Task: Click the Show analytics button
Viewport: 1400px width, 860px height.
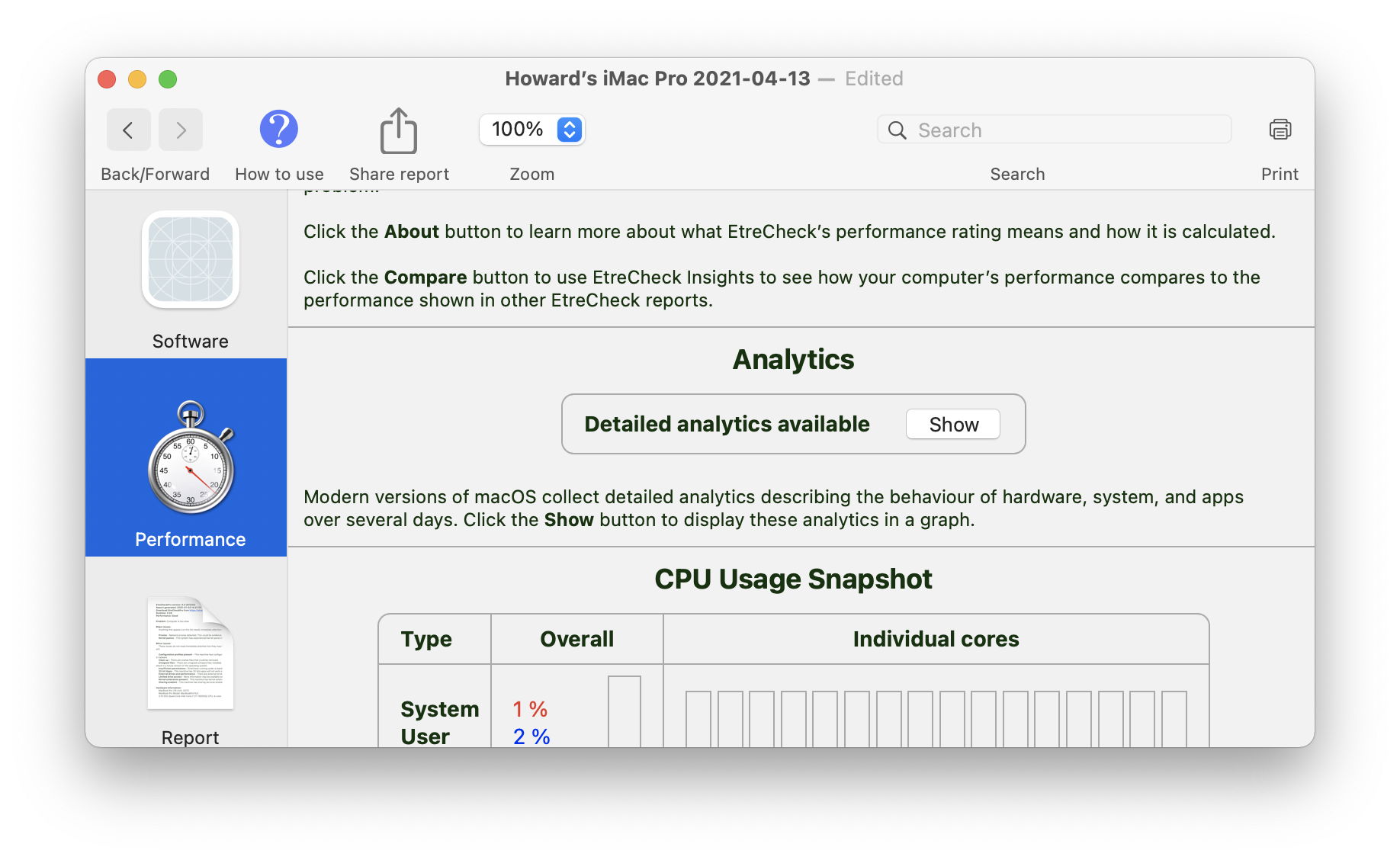Action: (x=952, y=425)
